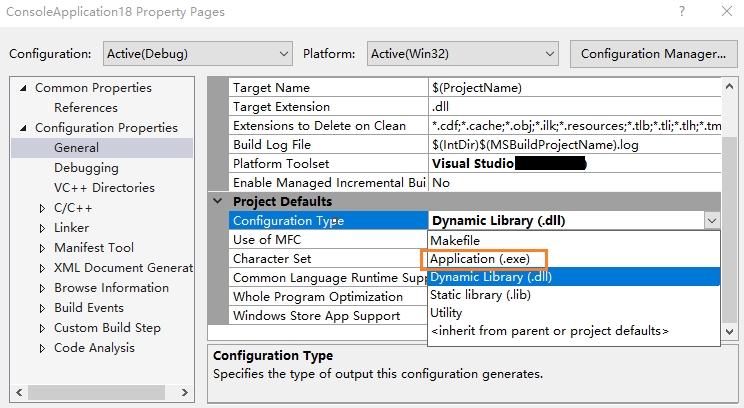Choose Makefile configuration type option
Screen dimensions: 744x408
click(454, 240)
